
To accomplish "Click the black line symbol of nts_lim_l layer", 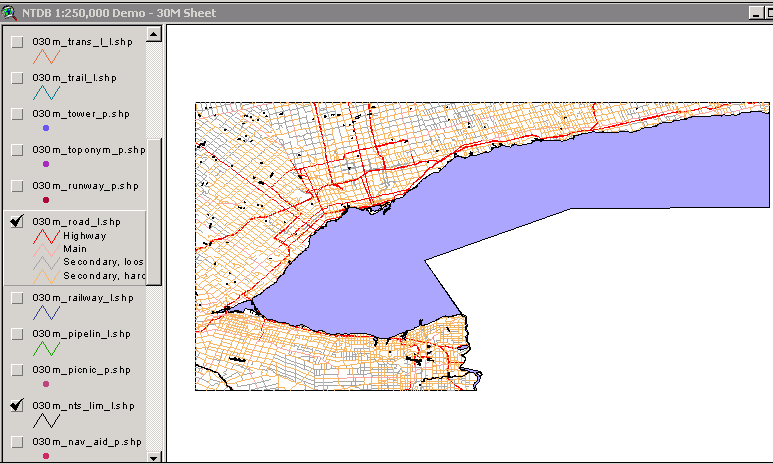I will click(x=46, y=421).
